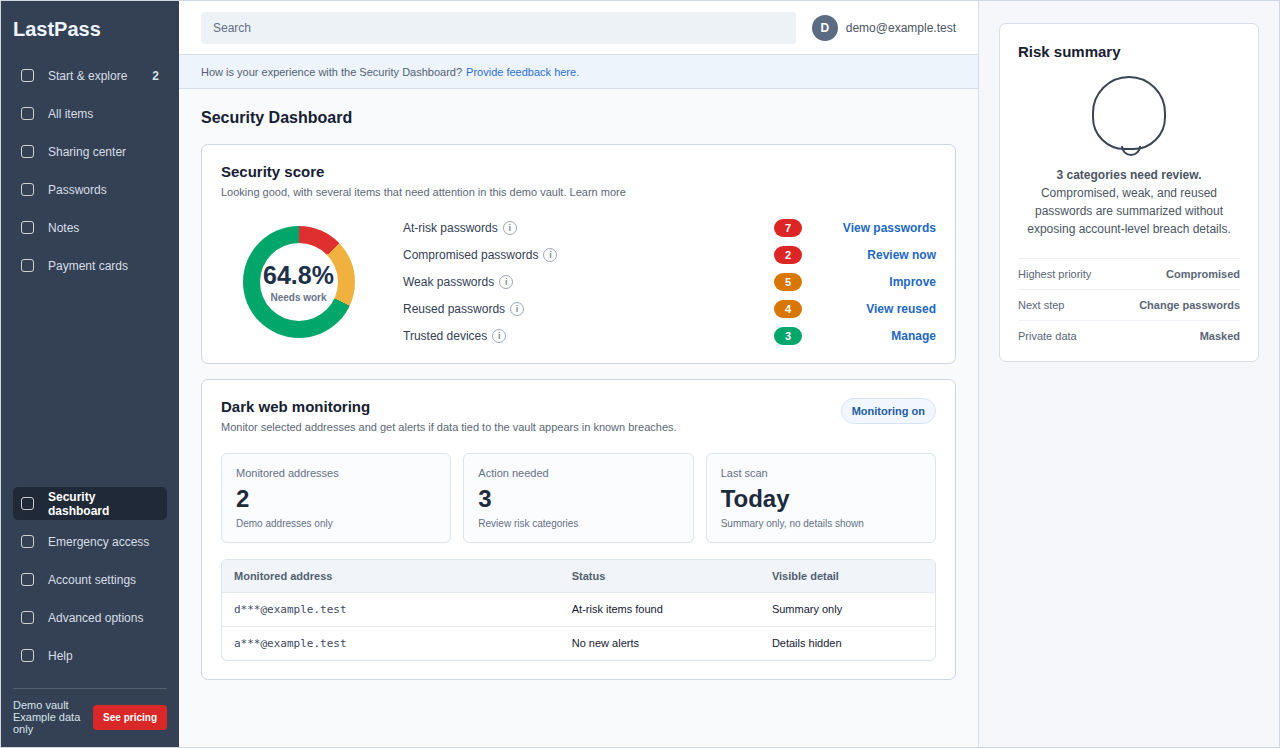Viewport: 1280px width, 748px height.
Task: Click the 64.8% security score donut chart
Action: [x=298, y=282]
